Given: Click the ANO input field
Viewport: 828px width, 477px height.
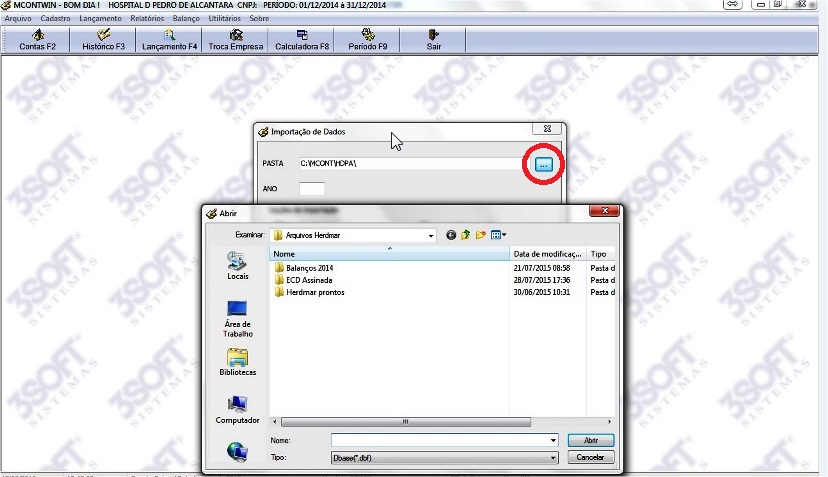Looking at the screenshot, I should [312, 189].
